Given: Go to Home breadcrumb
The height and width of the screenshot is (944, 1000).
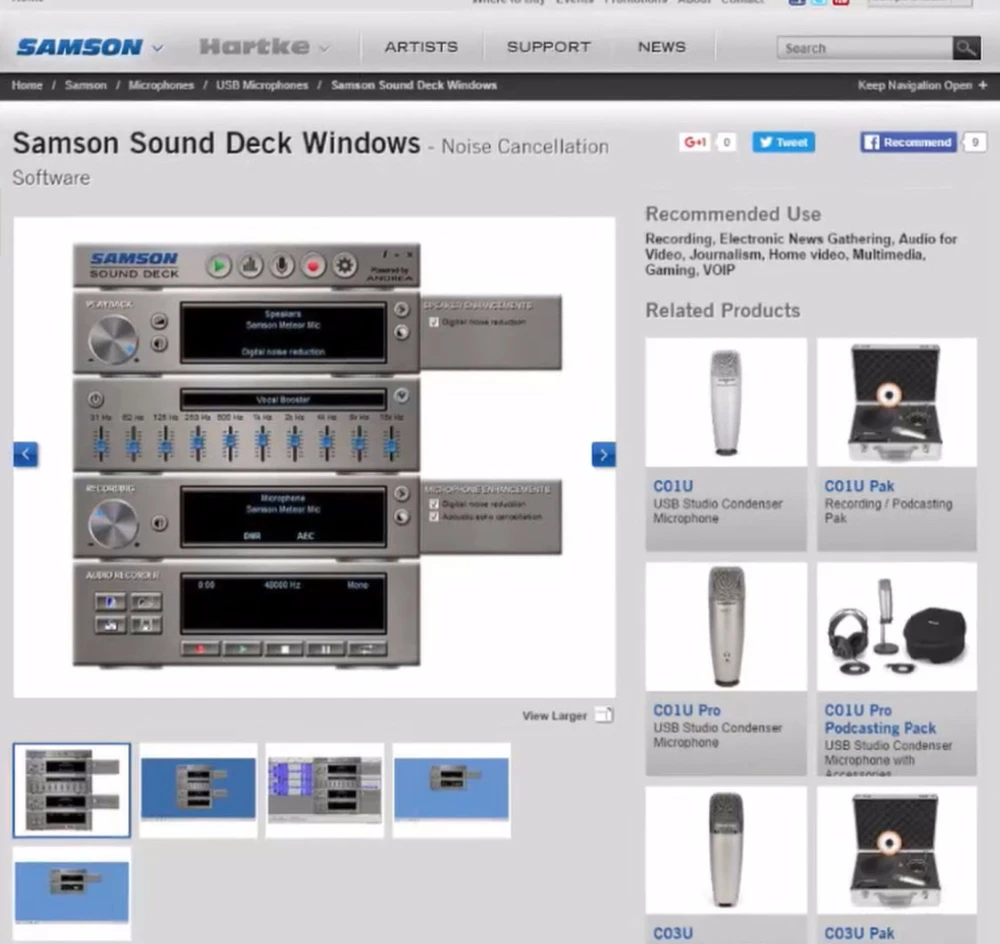Looking at the screenshot, I should [27, 85].
